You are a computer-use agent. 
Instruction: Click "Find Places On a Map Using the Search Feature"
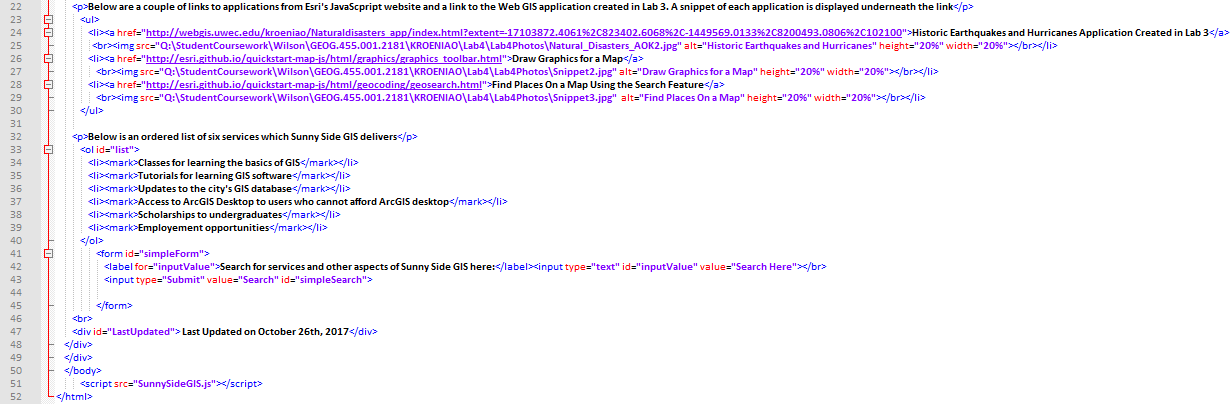pos(599,85)
